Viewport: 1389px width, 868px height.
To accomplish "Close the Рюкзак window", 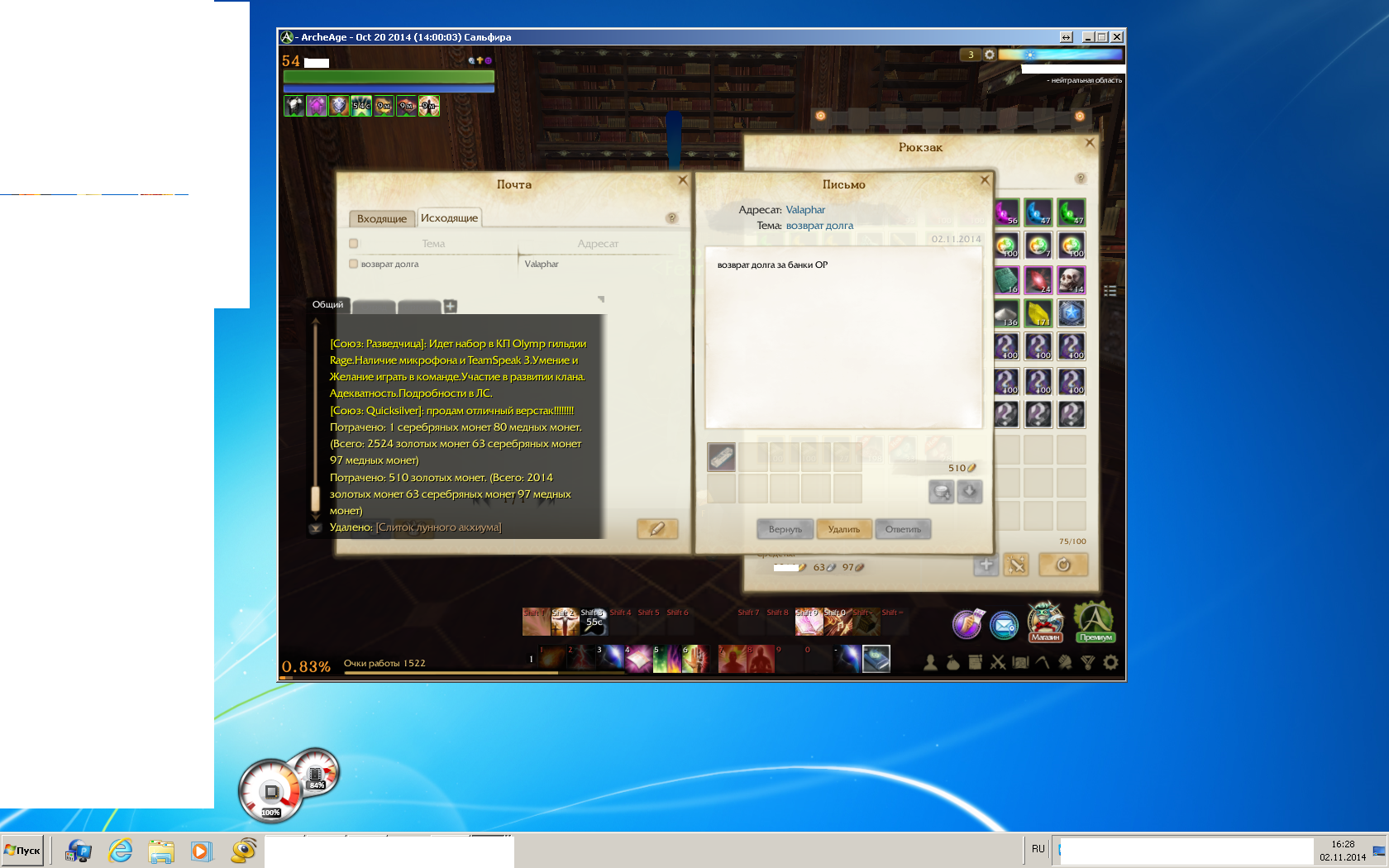I will click(x=1090, y=142).
